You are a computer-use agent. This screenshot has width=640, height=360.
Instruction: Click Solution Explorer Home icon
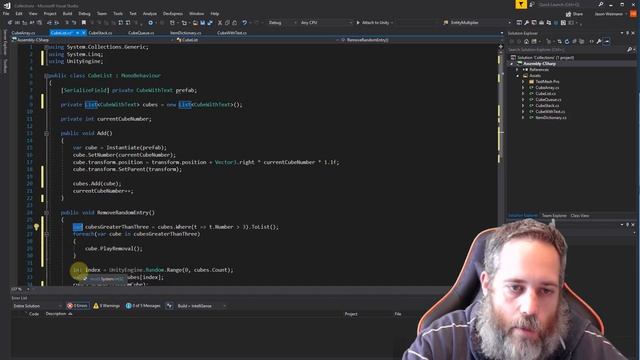pos(526,41)
